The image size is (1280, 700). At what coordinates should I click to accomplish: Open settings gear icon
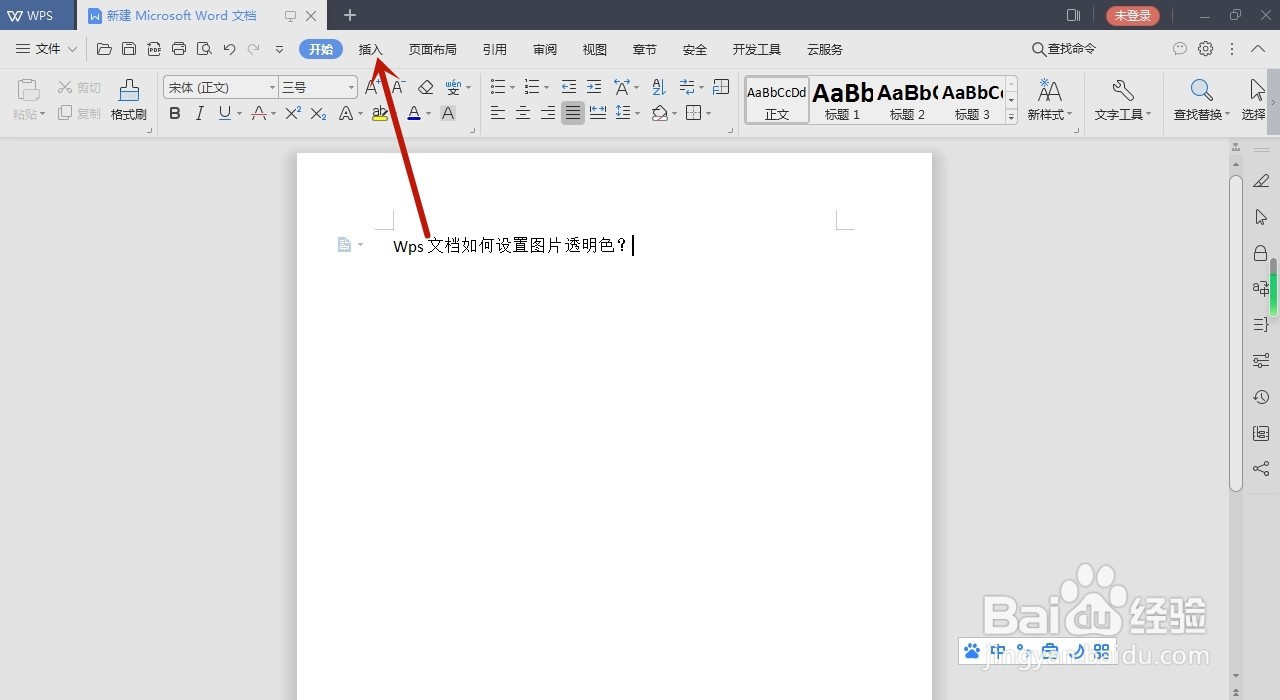coord(1206,49)
